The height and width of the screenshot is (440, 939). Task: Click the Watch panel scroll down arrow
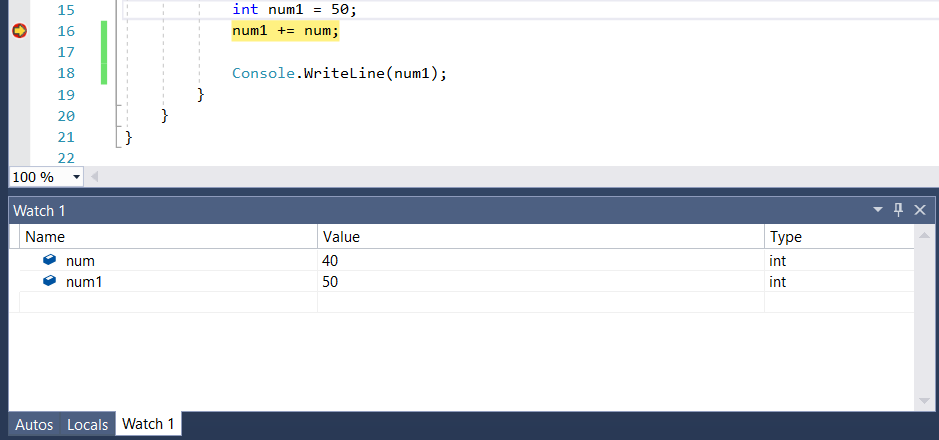pyautogui.click(x=923, y=400)
